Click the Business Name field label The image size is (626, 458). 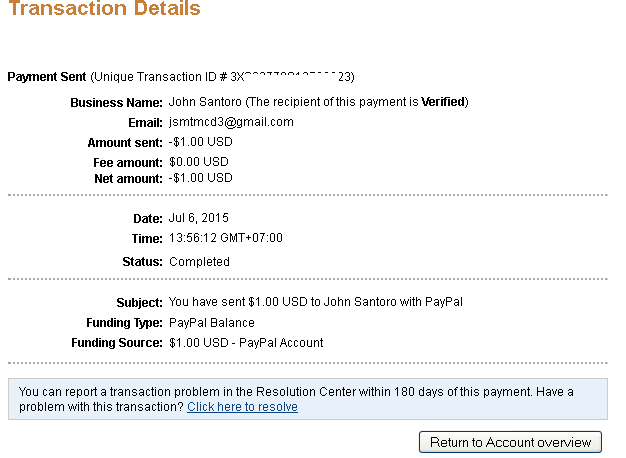pos(116,103)
